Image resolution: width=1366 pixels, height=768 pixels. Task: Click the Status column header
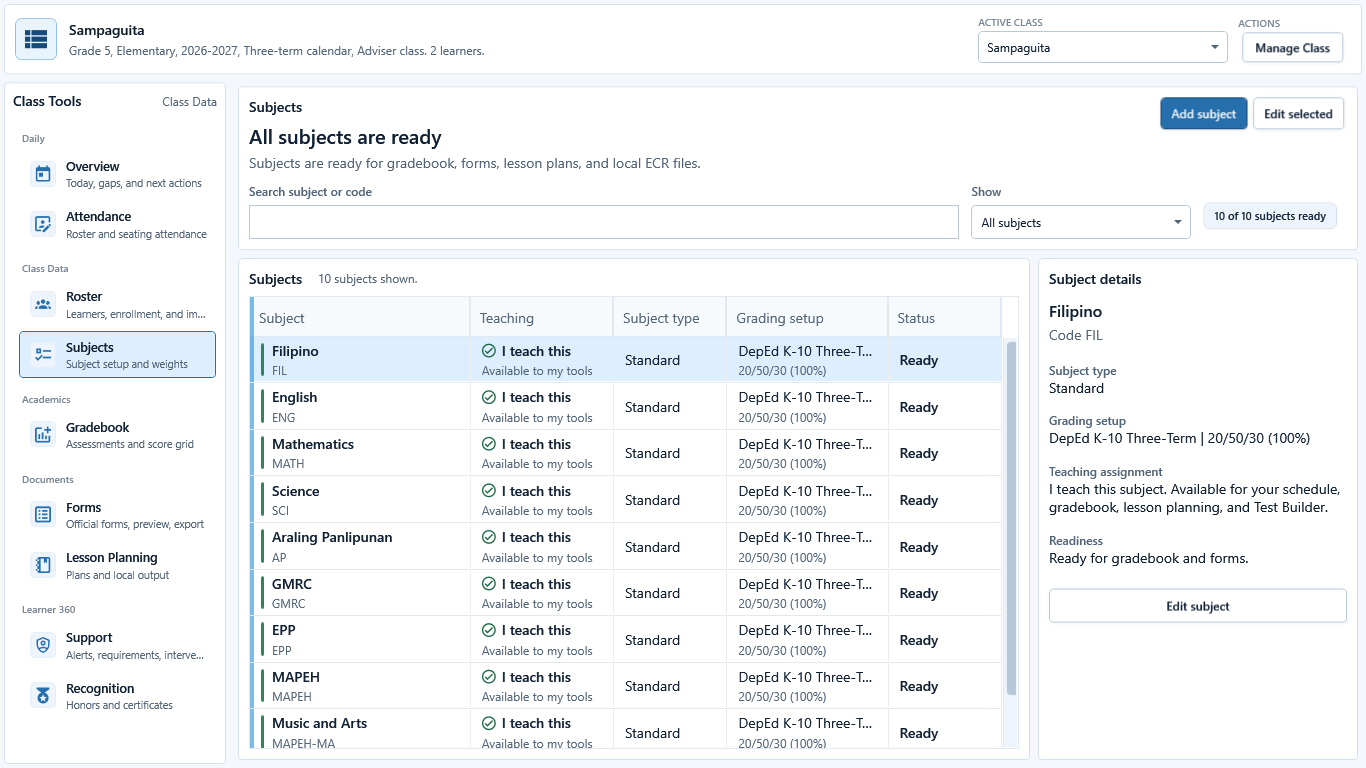944,318
